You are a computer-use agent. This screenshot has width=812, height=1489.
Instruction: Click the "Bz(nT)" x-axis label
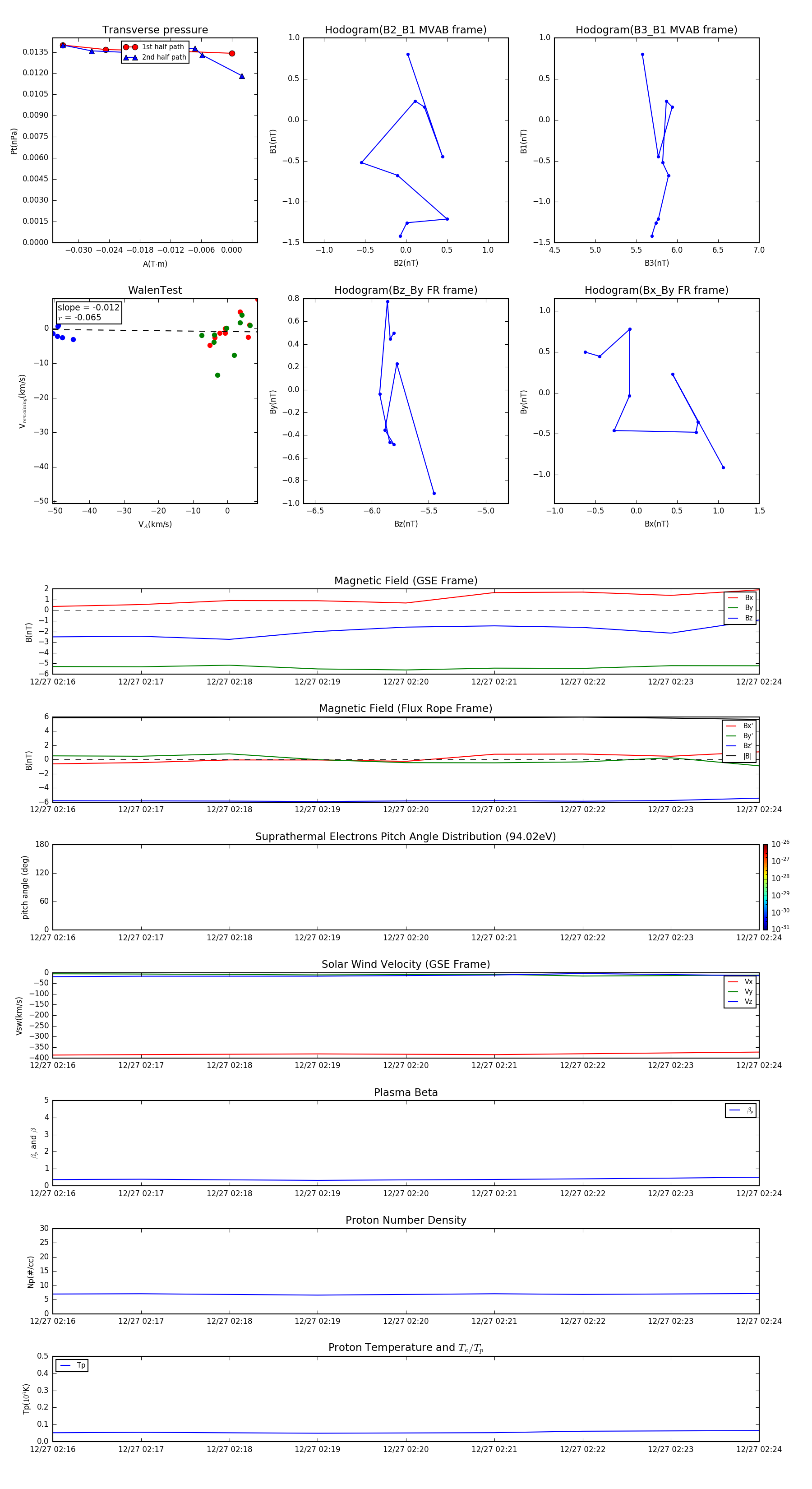point(406,524)
